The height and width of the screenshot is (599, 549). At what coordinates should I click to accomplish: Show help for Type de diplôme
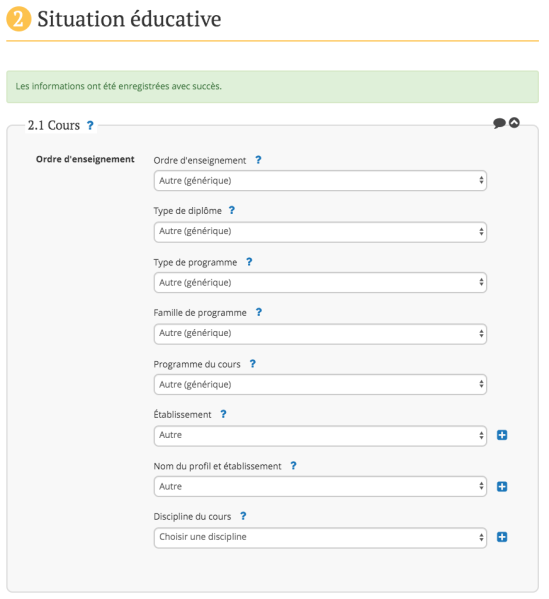coord(232,210)
